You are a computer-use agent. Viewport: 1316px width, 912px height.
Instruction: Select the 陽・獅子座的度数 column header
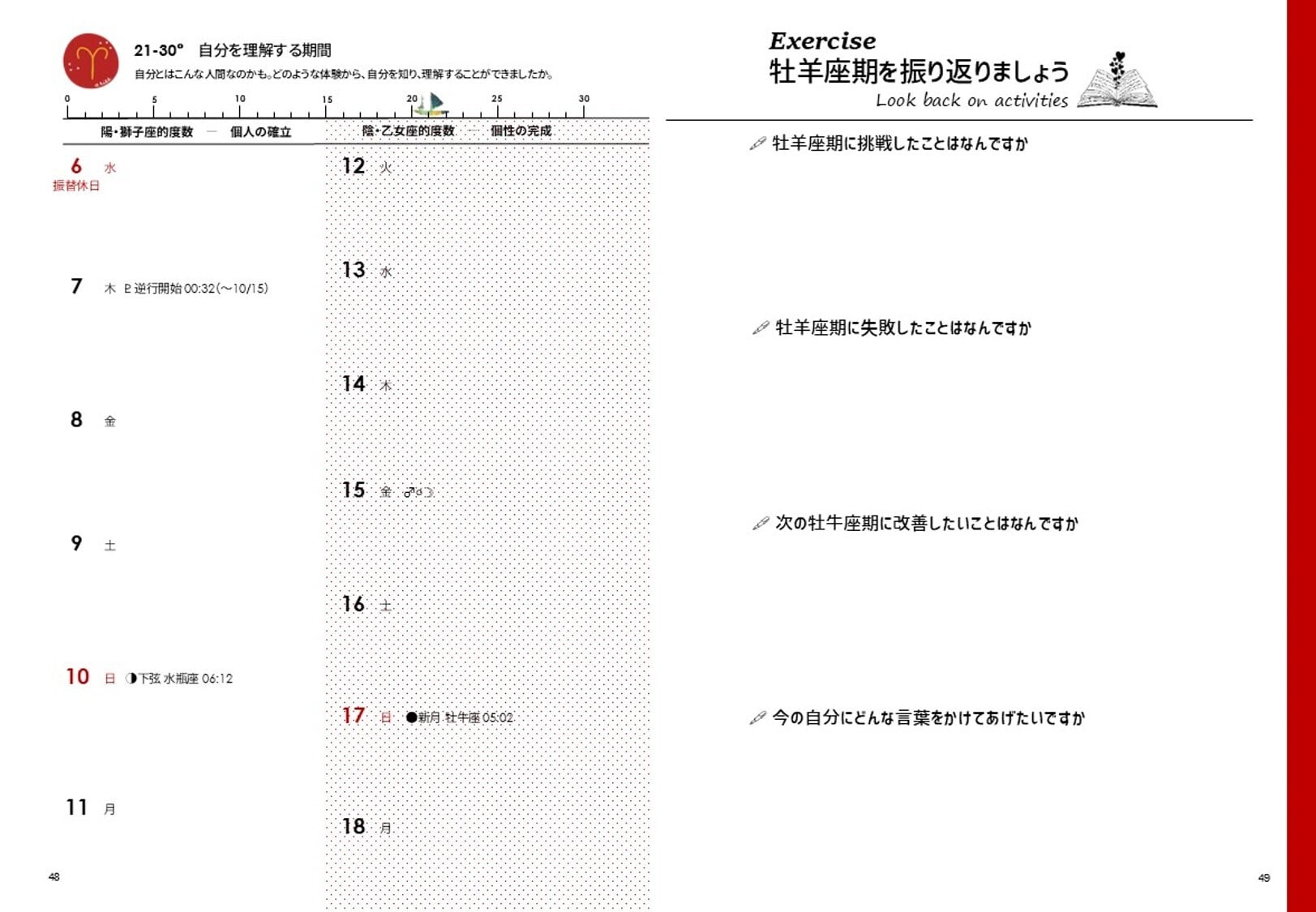pyautogui.click(x=147, y=132)
